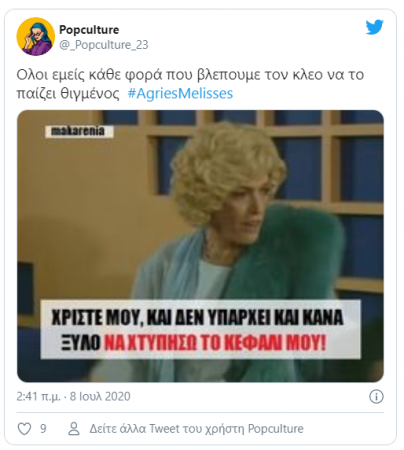Click the like count number 9
The height and width of the screenshot is (450, 404).
tap(43, 429)
